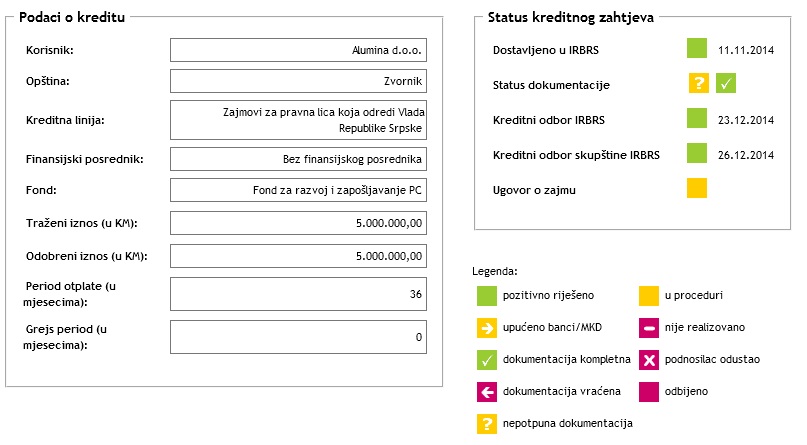
Task: Click the legend's 'pozitivno riješeno' green square
Action: pos(487,295)
